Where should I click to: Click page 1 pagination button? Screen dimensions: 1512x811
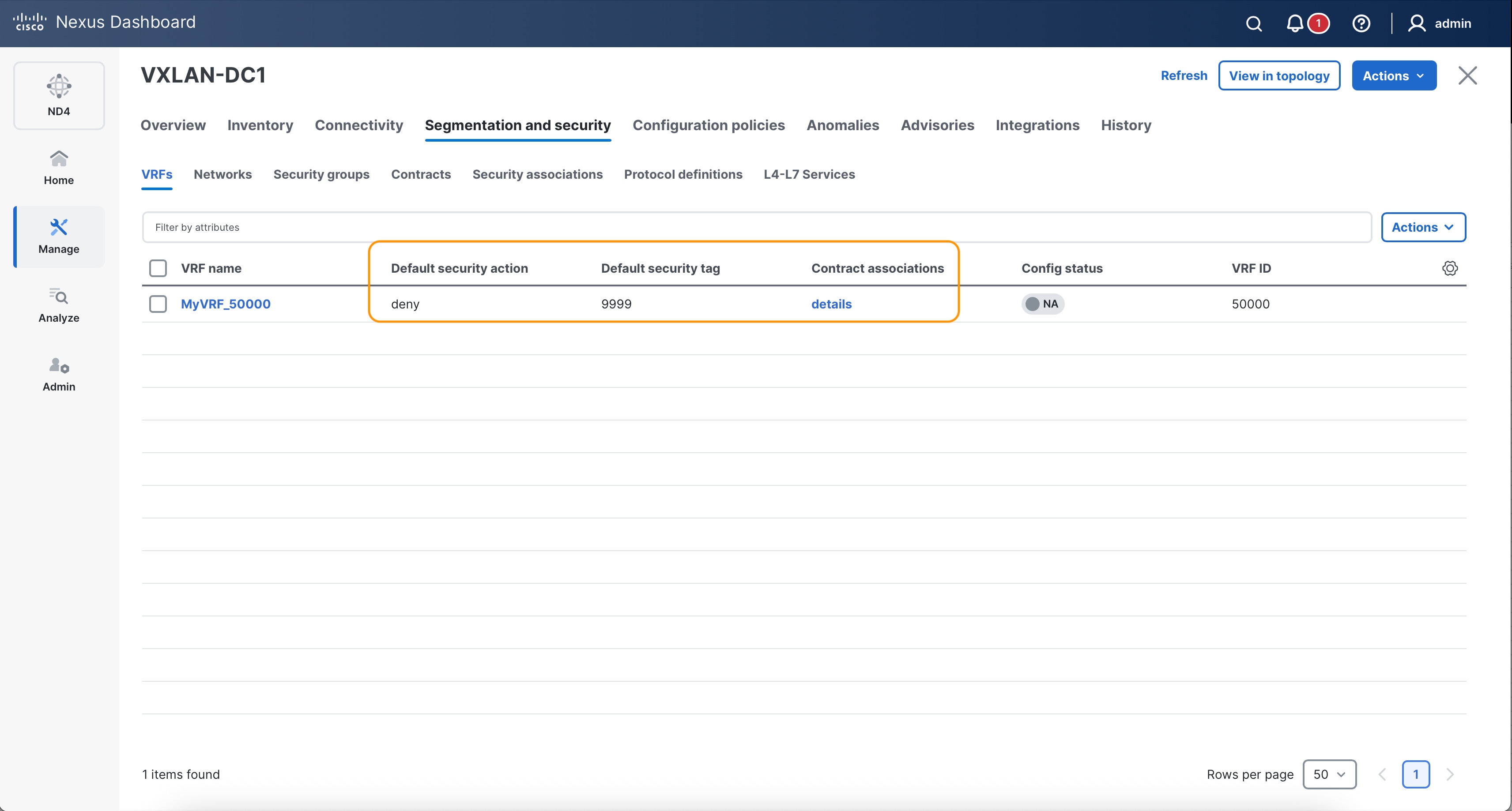(1416, 774)
